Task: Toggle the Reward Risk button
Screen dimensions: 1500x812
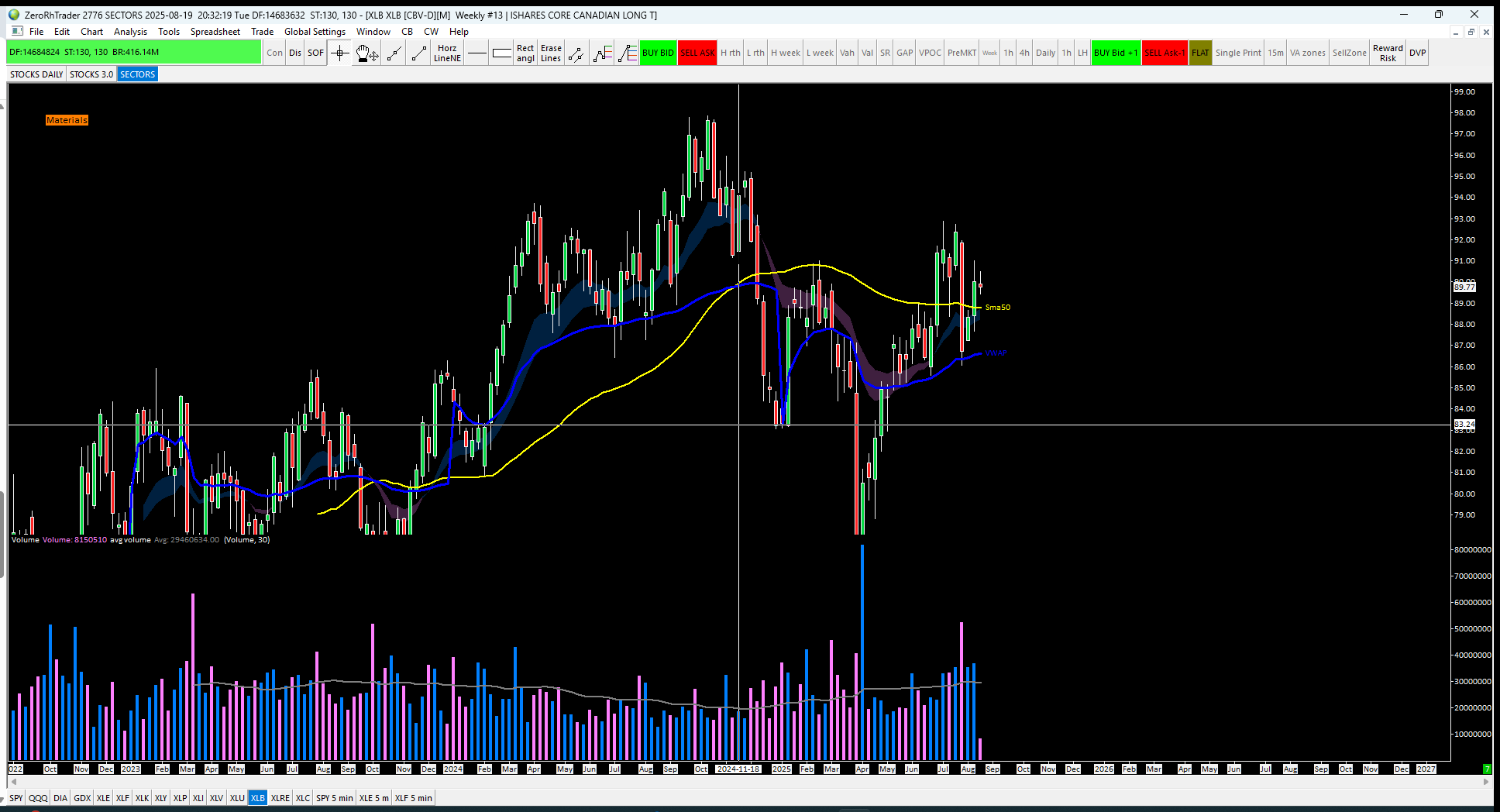Action: (1388, 53)
